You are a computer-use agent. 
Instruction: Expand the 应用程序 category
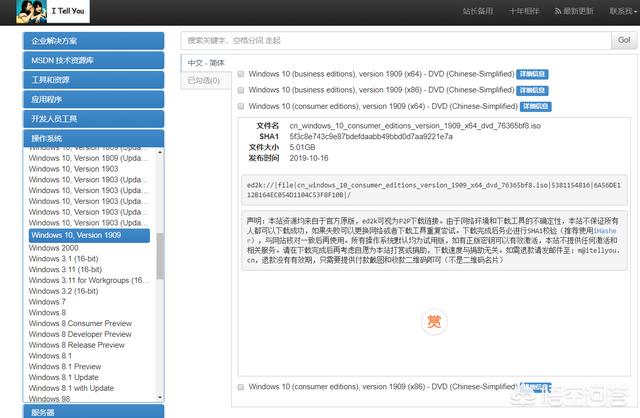(93, 99)
